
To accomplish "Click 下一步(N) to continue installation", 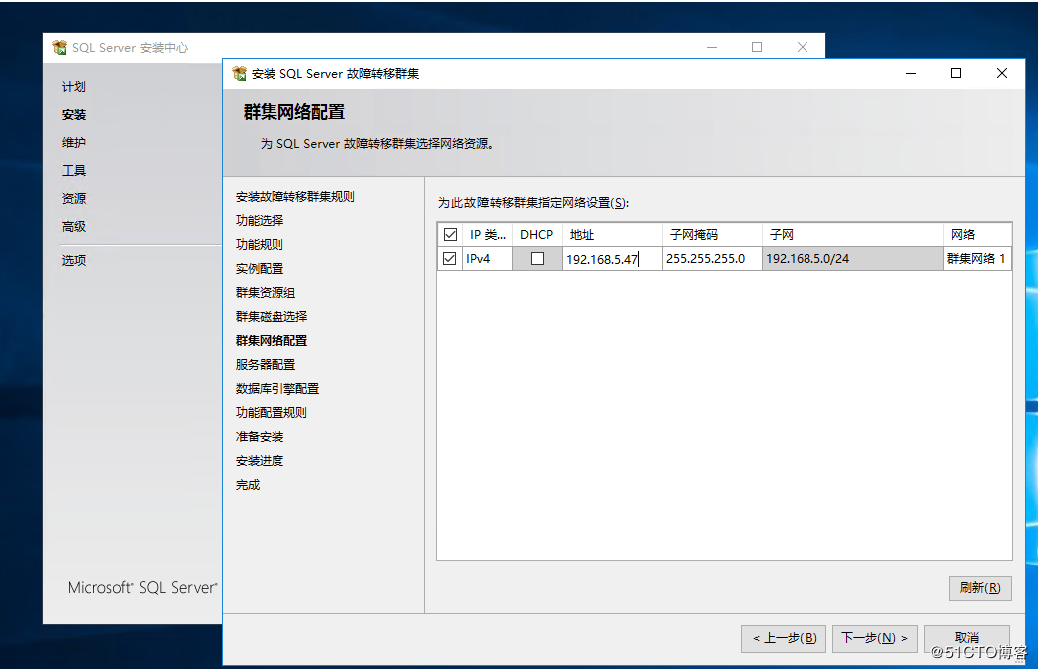I will click(x=874, y=638).
